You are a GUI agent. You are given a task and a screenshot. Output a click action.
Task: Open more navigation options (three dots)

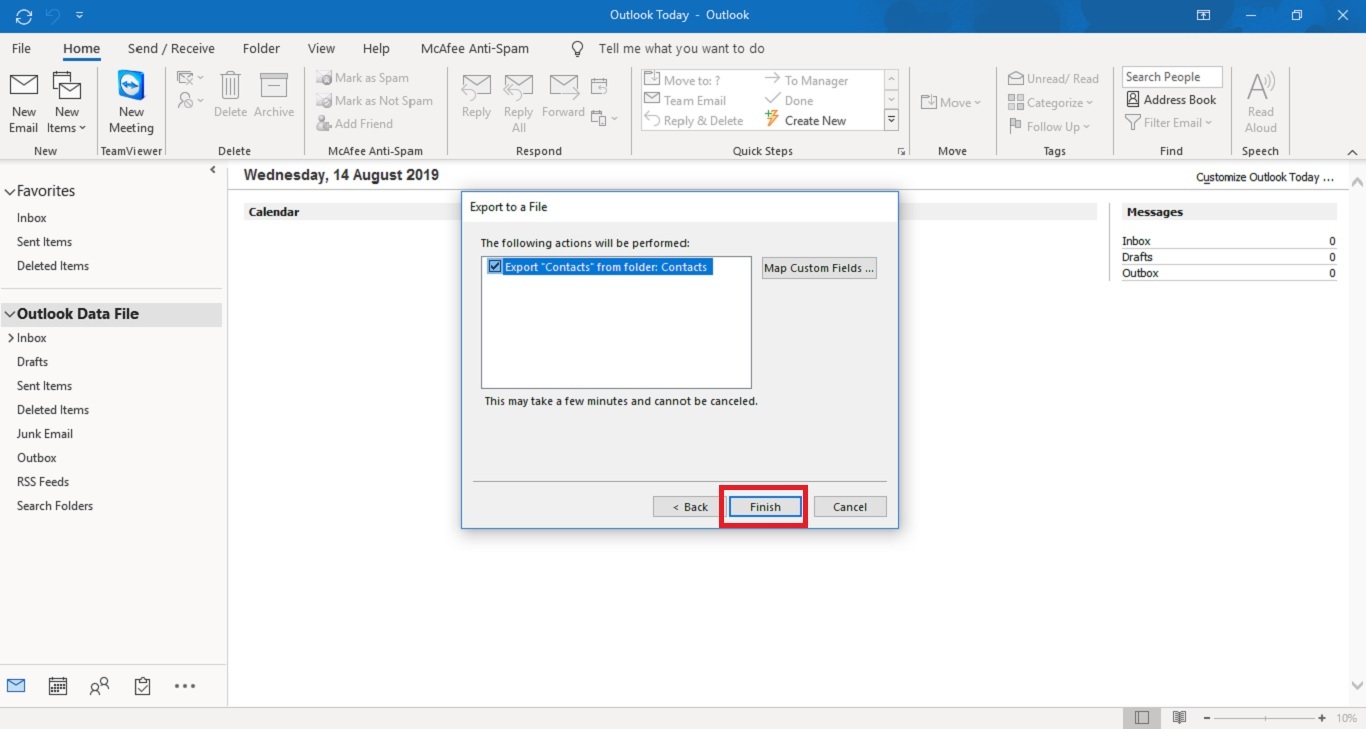click(185, 686)
